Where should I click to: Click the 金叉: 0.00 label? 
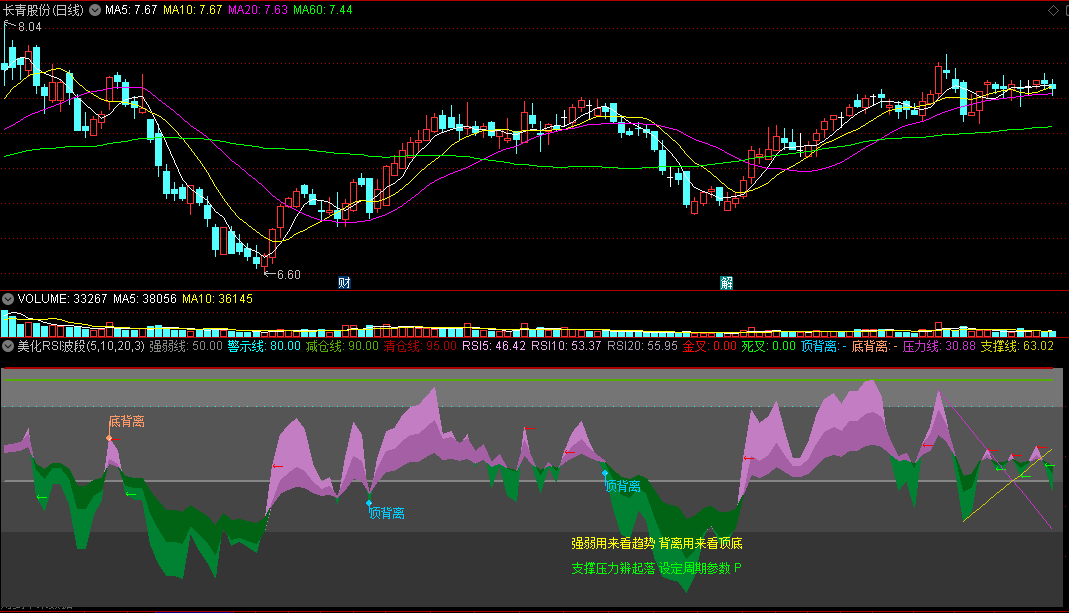(x=710, y=346)
